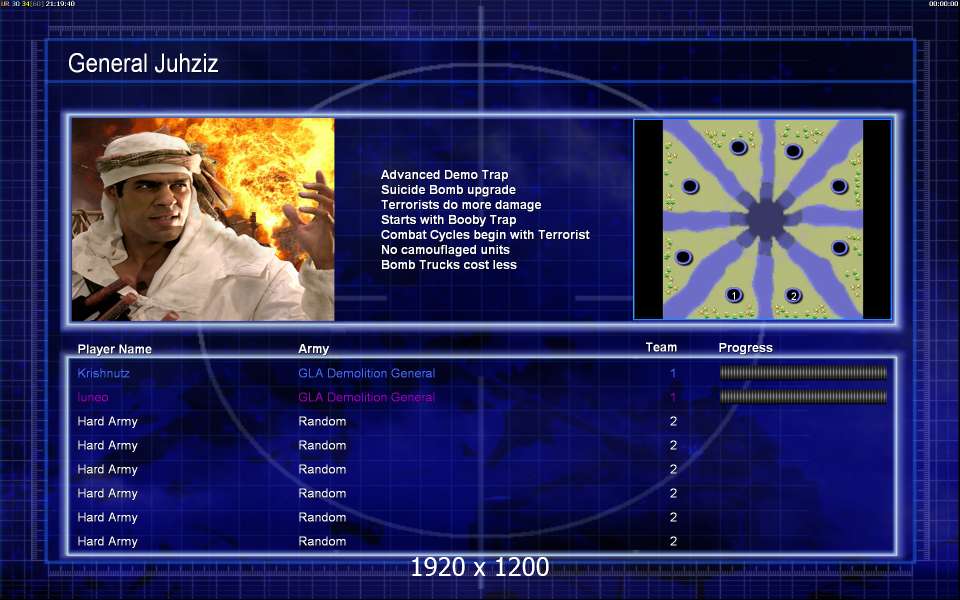The image size is (960, 600).
Task: Click Terrorists do more damage line
Action: [x=461, y=204]
